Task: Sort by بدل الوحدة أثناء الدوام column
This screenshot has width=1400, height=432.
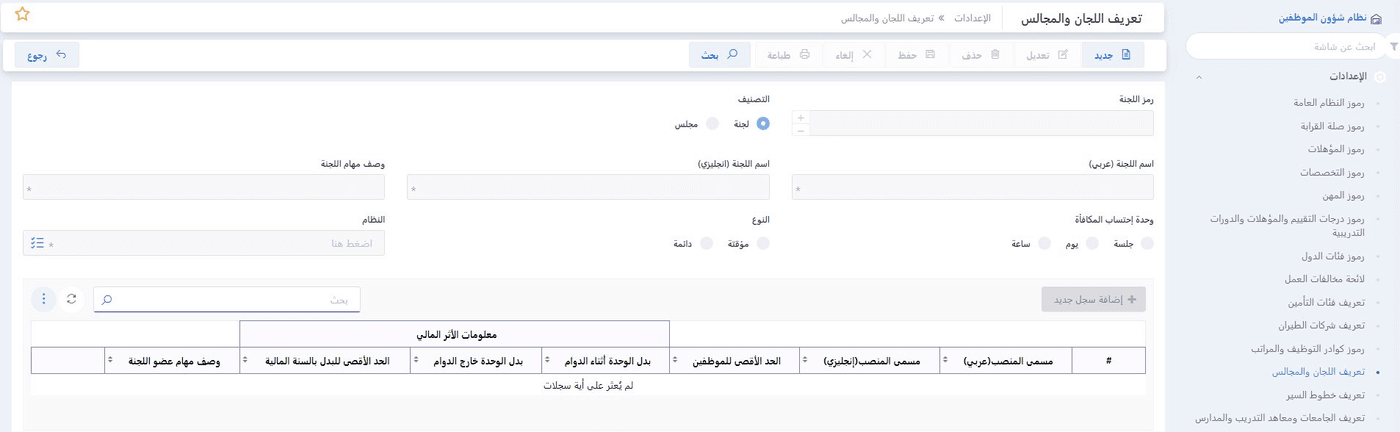Action: (x=606, y=360)
